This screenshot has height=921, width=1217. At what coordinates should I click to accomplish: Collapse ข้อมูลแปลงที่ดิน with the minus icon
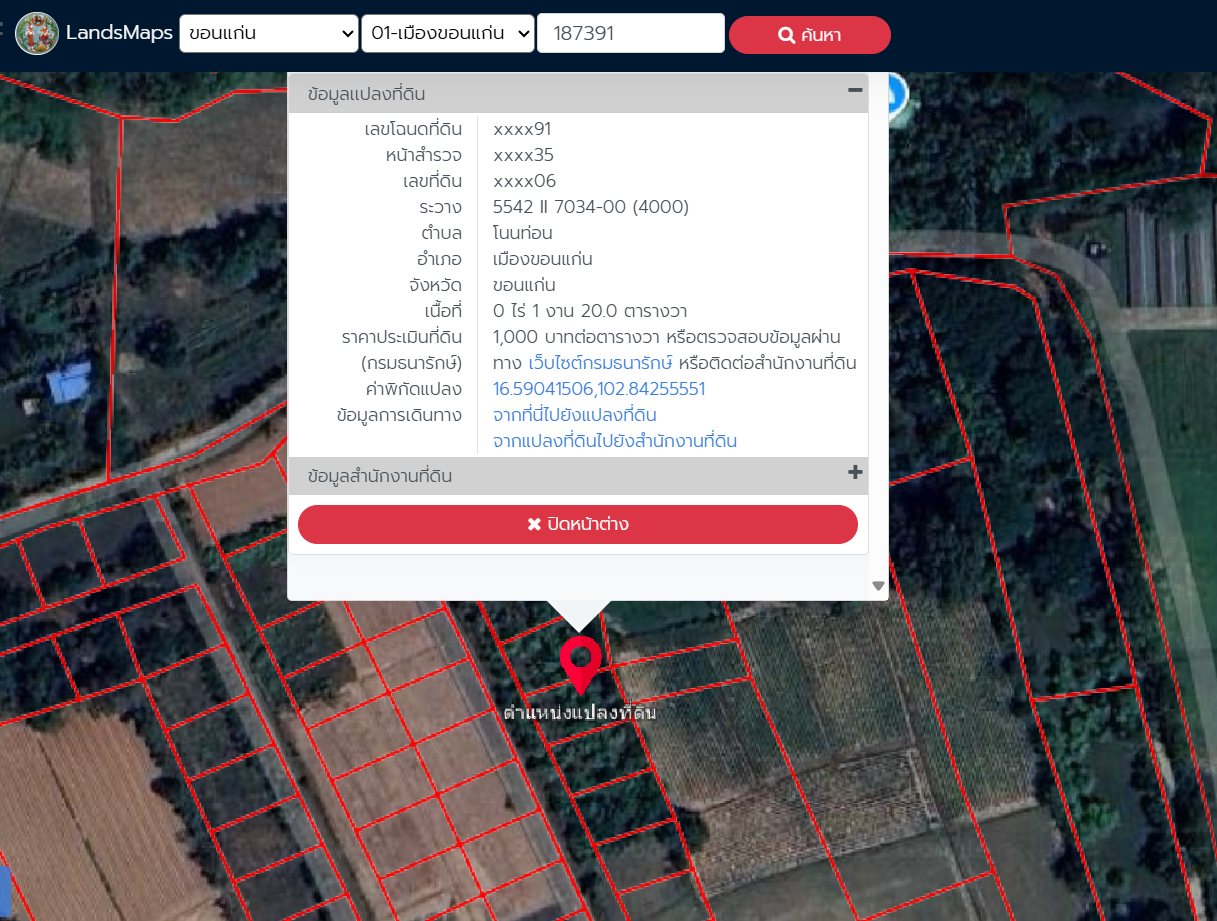(855, 90)
